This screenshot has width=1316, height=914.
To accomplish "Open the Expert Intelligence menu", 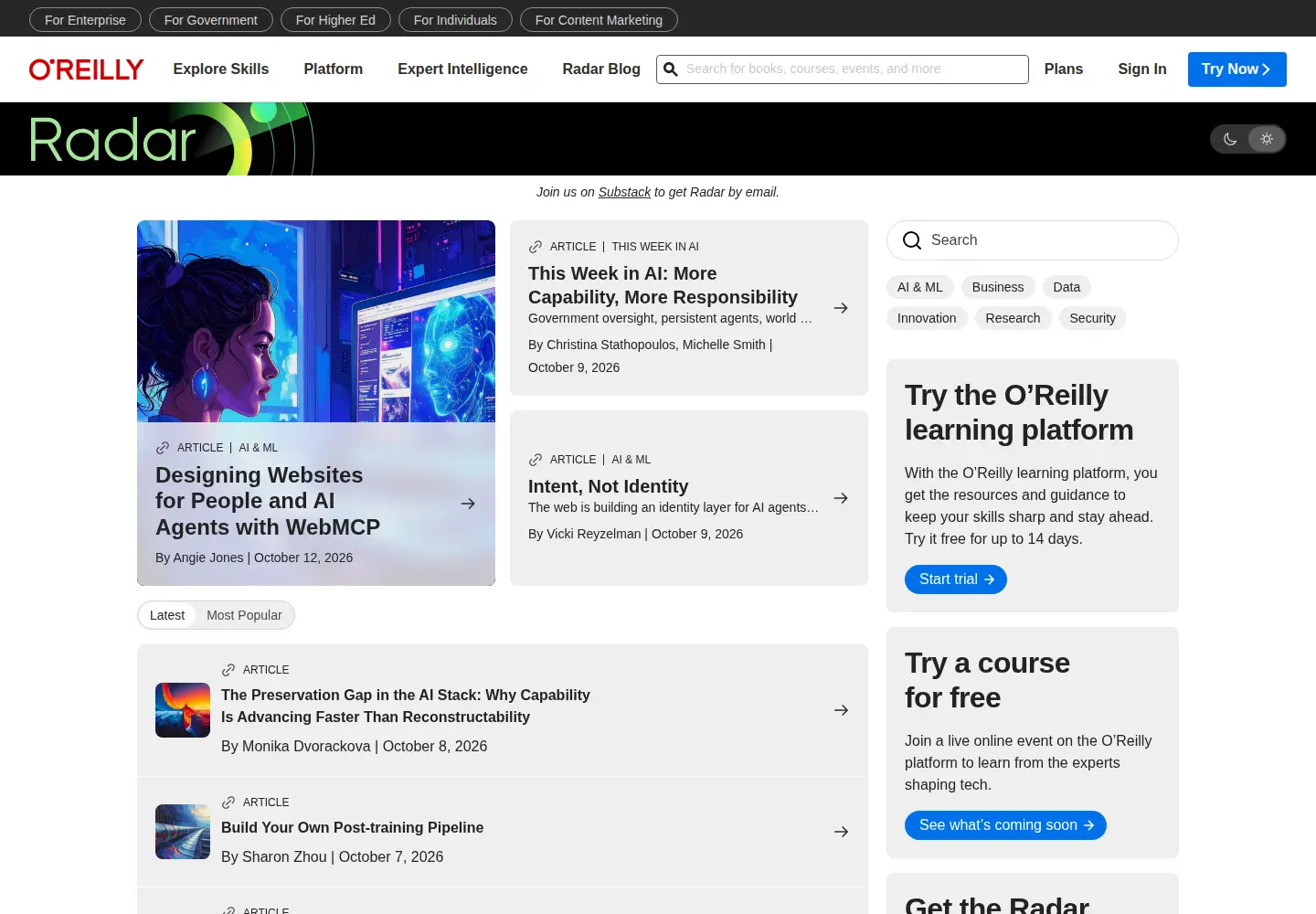I will click(462, 69).
